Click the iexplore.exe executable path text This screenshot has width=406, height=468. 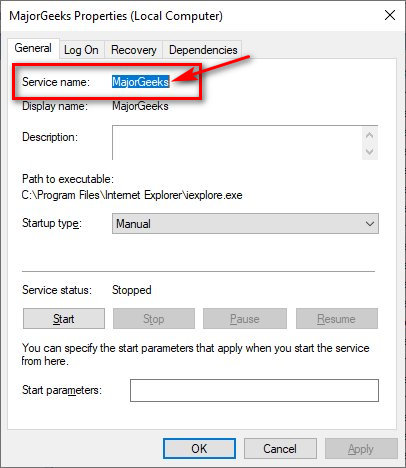(x=132, y=195)
